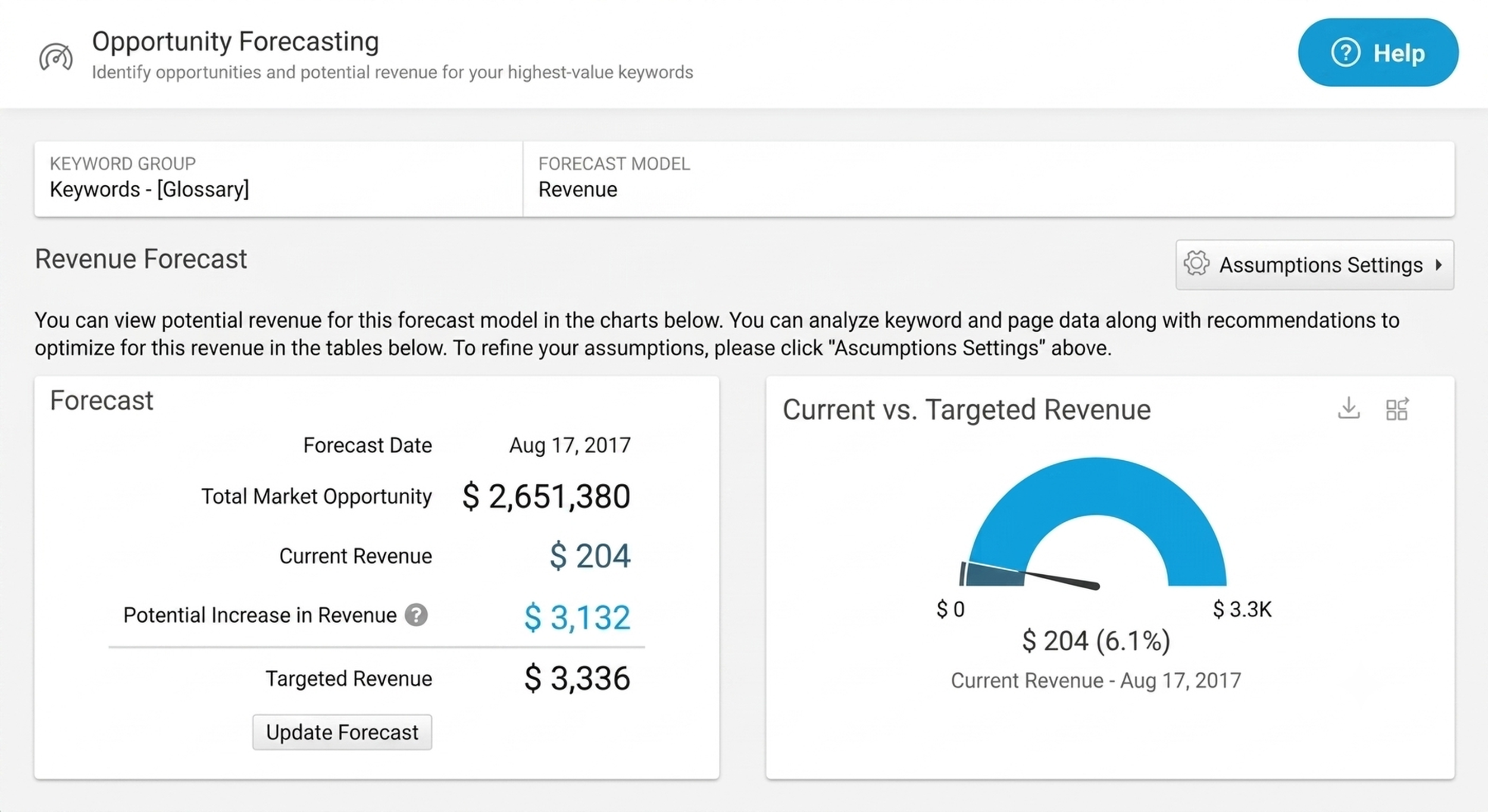The image size is (1488, 812).
Task: Click the $ 3,336 targeted revenue value
Action: coord(577,678)
